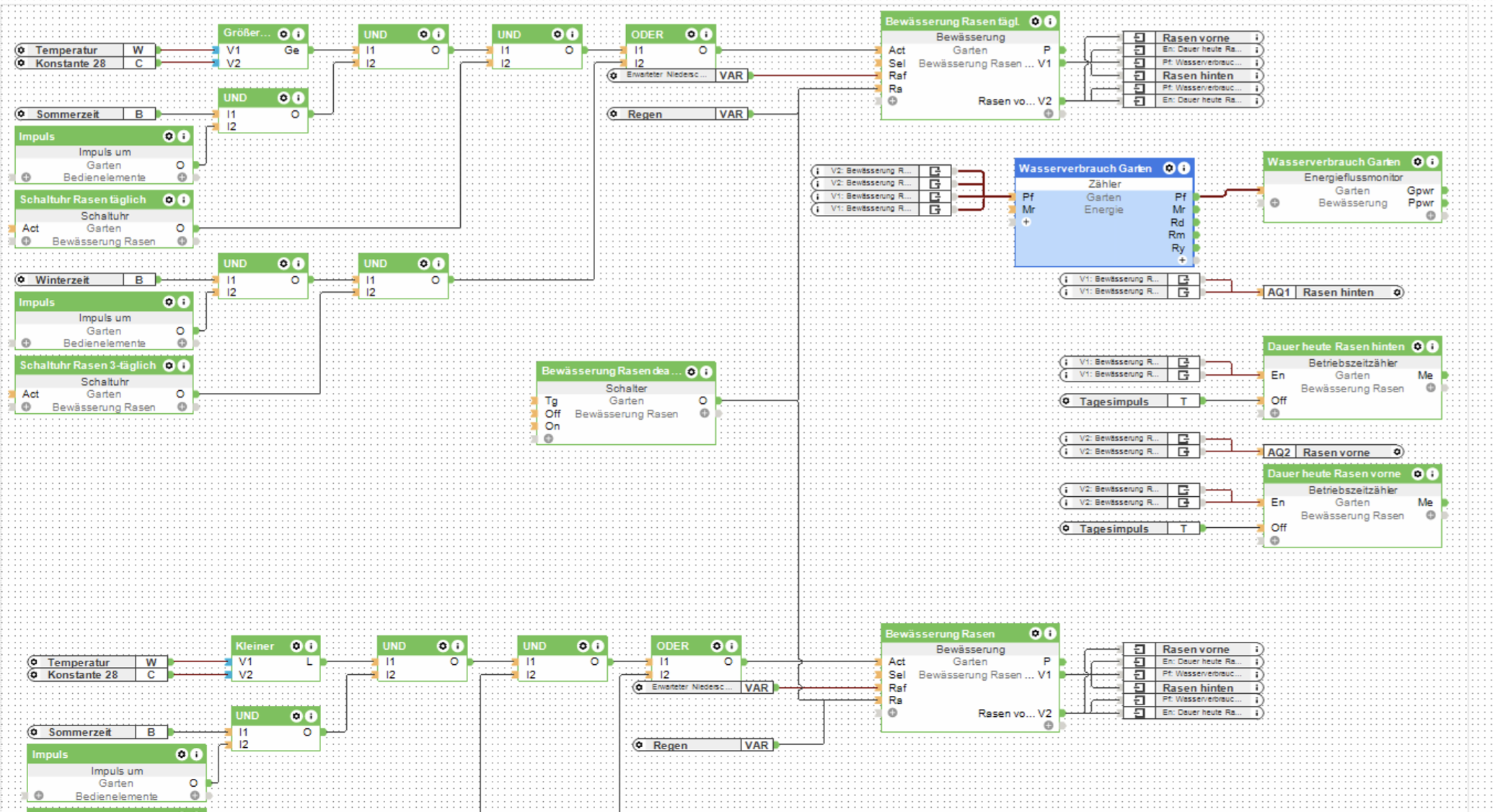
Task: Click settings gear on Sommerzeit input at top
Action: [22, 114]
